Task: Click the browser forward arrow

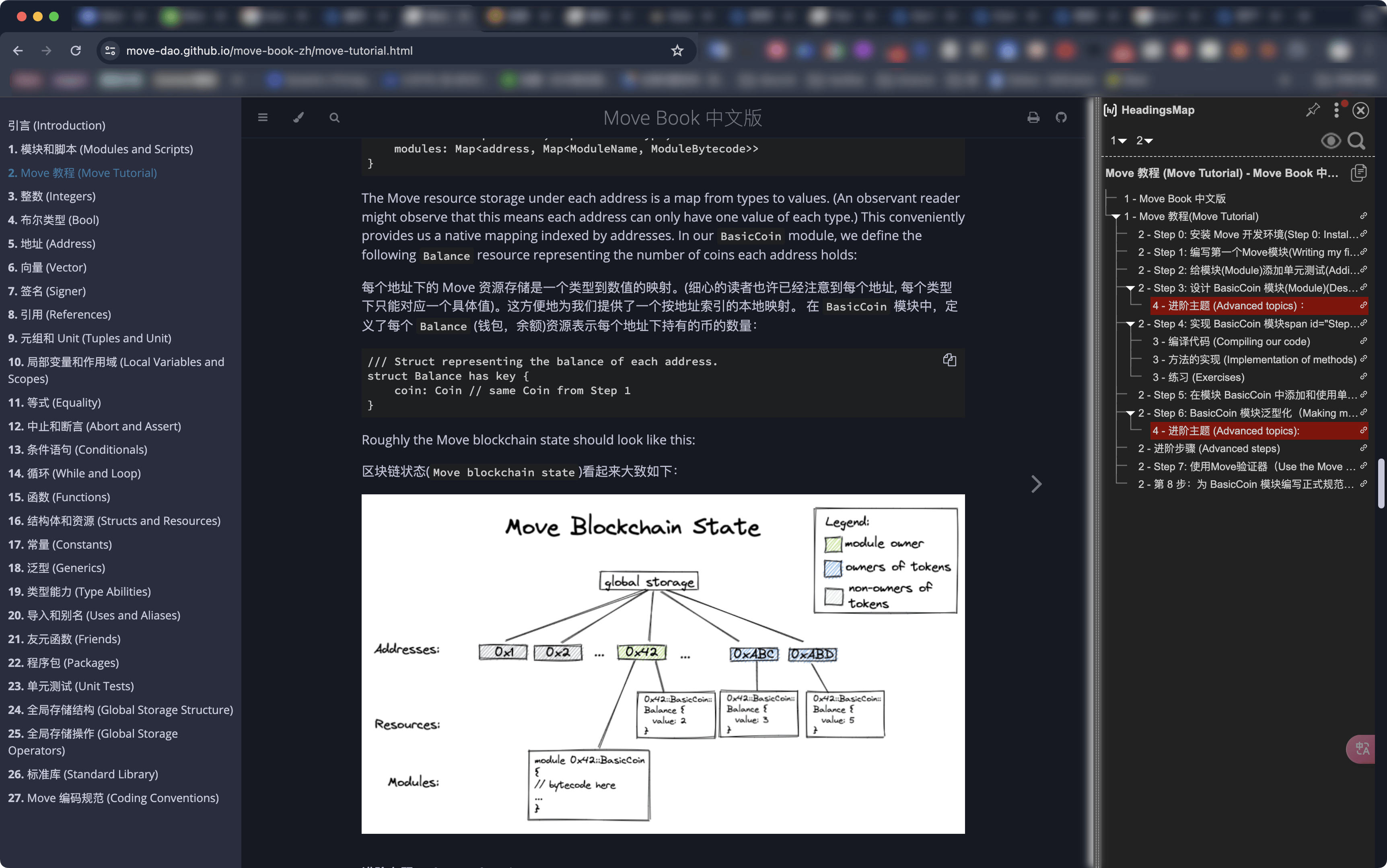Action: [47, 51]
